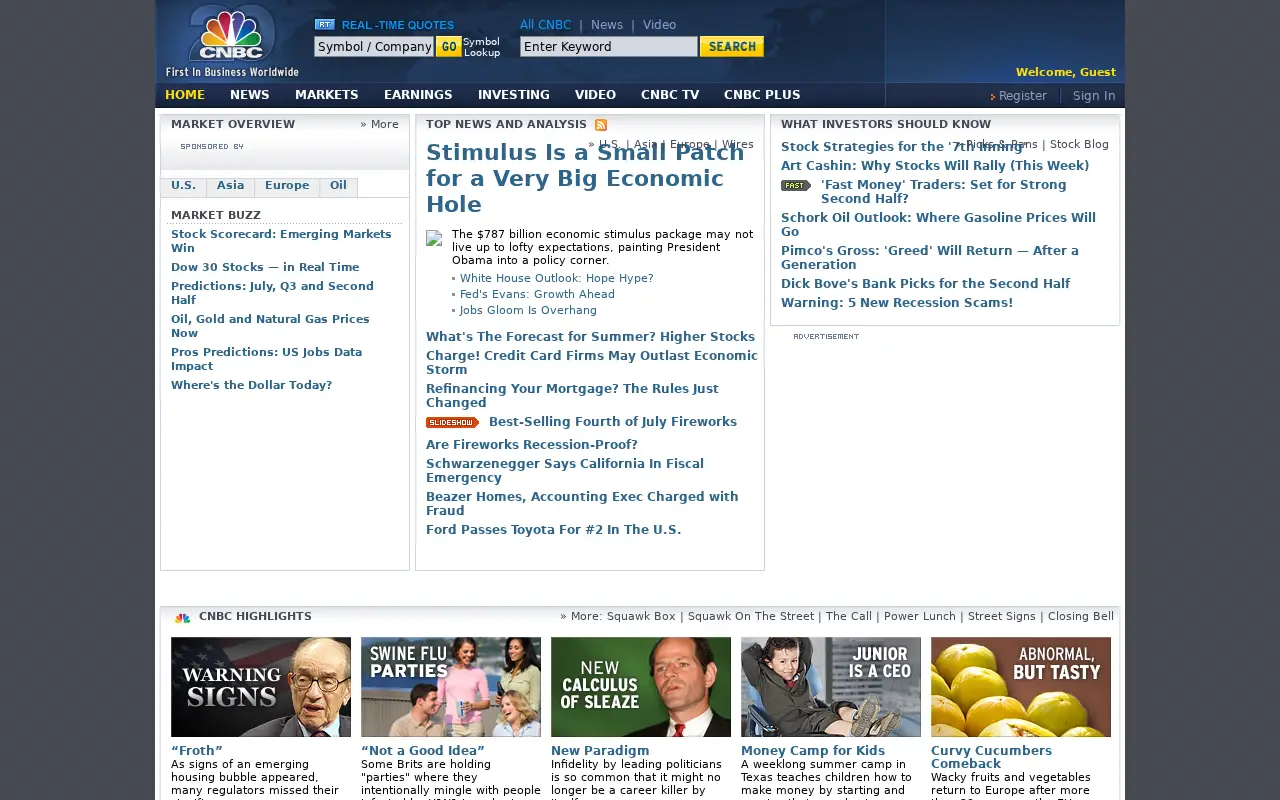Open the MARKETS menu item

(326, 95)
